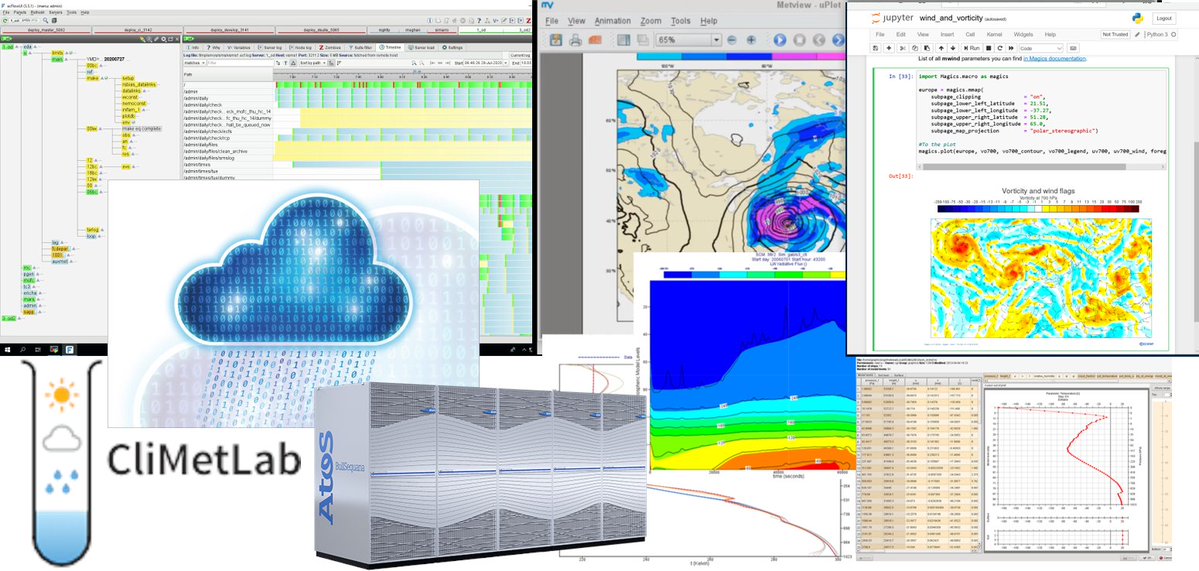1199x571 pixels.
Task: Open Windows Task View from taskbar
Action: 37,349
